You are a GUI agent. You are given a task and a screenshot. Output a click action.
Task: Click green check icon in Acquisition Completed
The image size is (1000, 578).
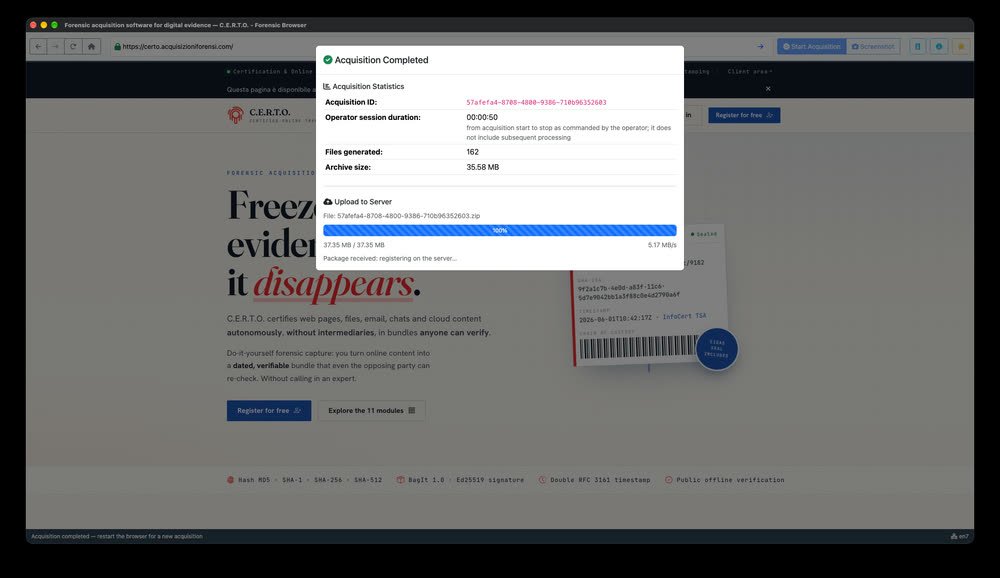[328, 60]
